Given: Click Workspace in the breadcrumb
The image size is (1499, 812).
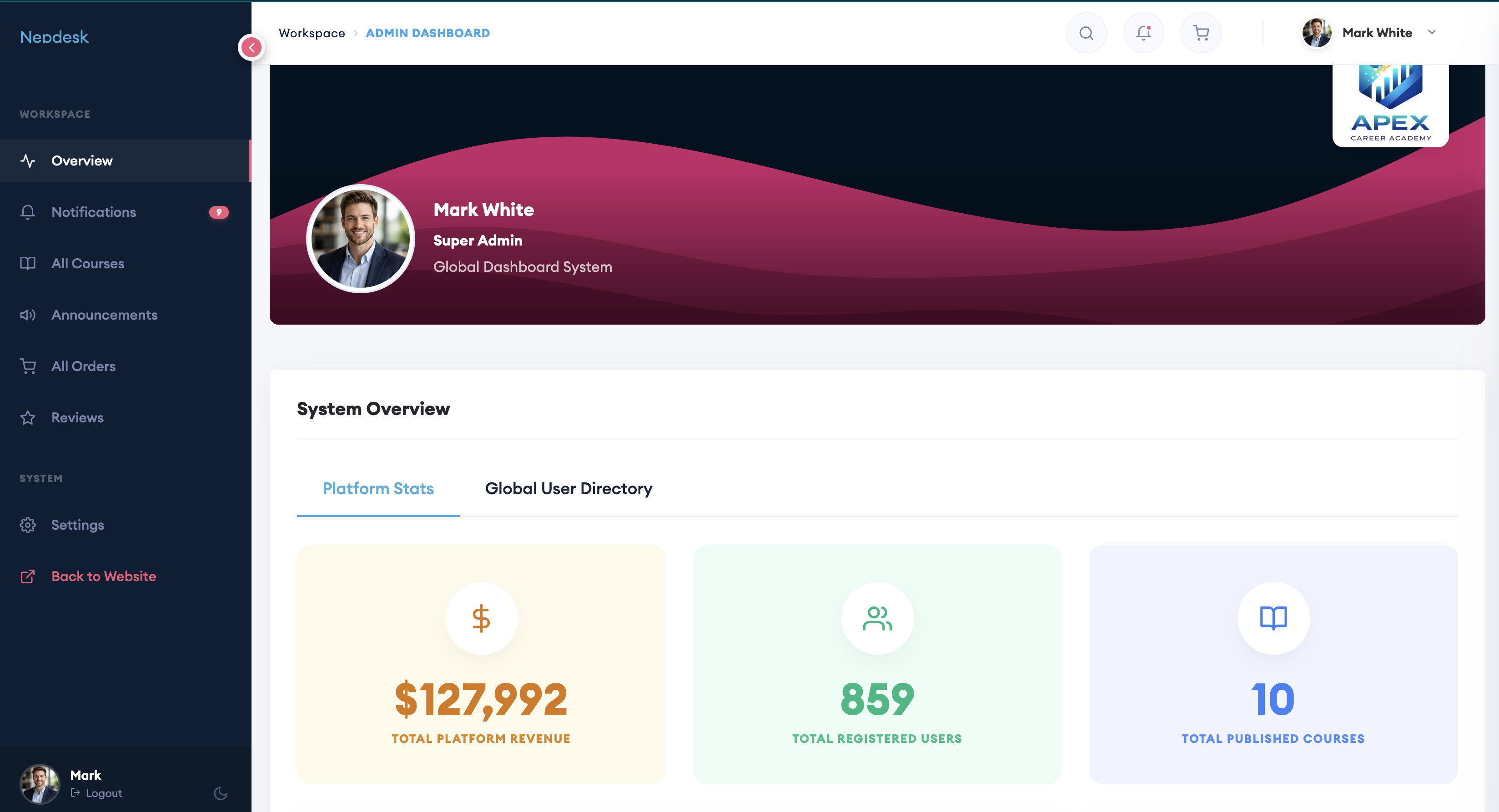Looking at the screenshot, I should [x=312, y=33].
